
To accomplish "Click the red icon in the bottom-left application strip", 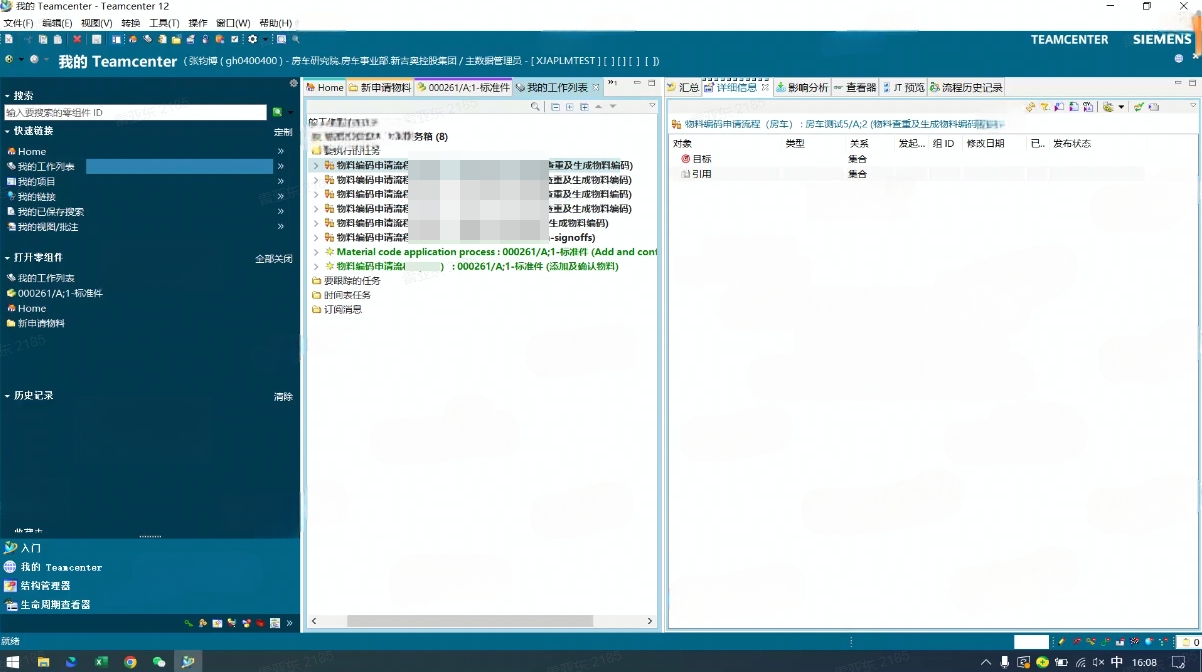I will coord(260,623).
